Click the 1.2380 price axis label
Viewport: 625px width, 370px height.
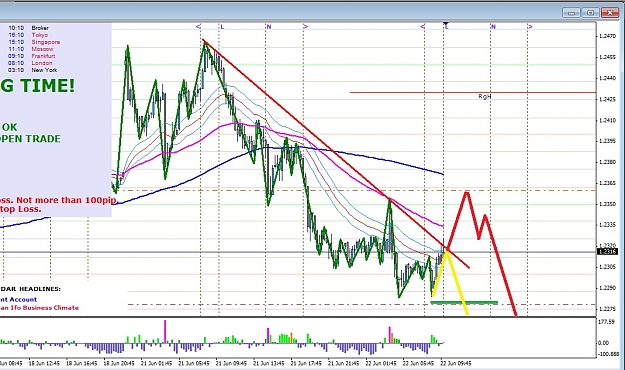tap(607, 162)
